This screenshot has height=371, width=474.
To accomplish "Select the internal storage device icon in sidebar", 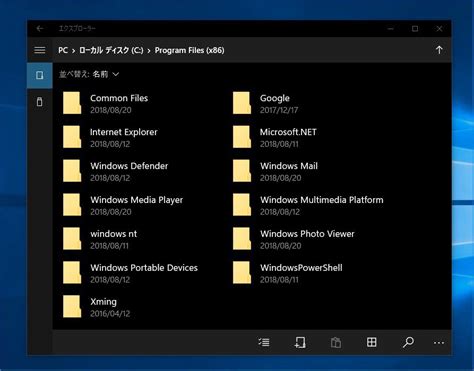I will (x=40, y=75).
